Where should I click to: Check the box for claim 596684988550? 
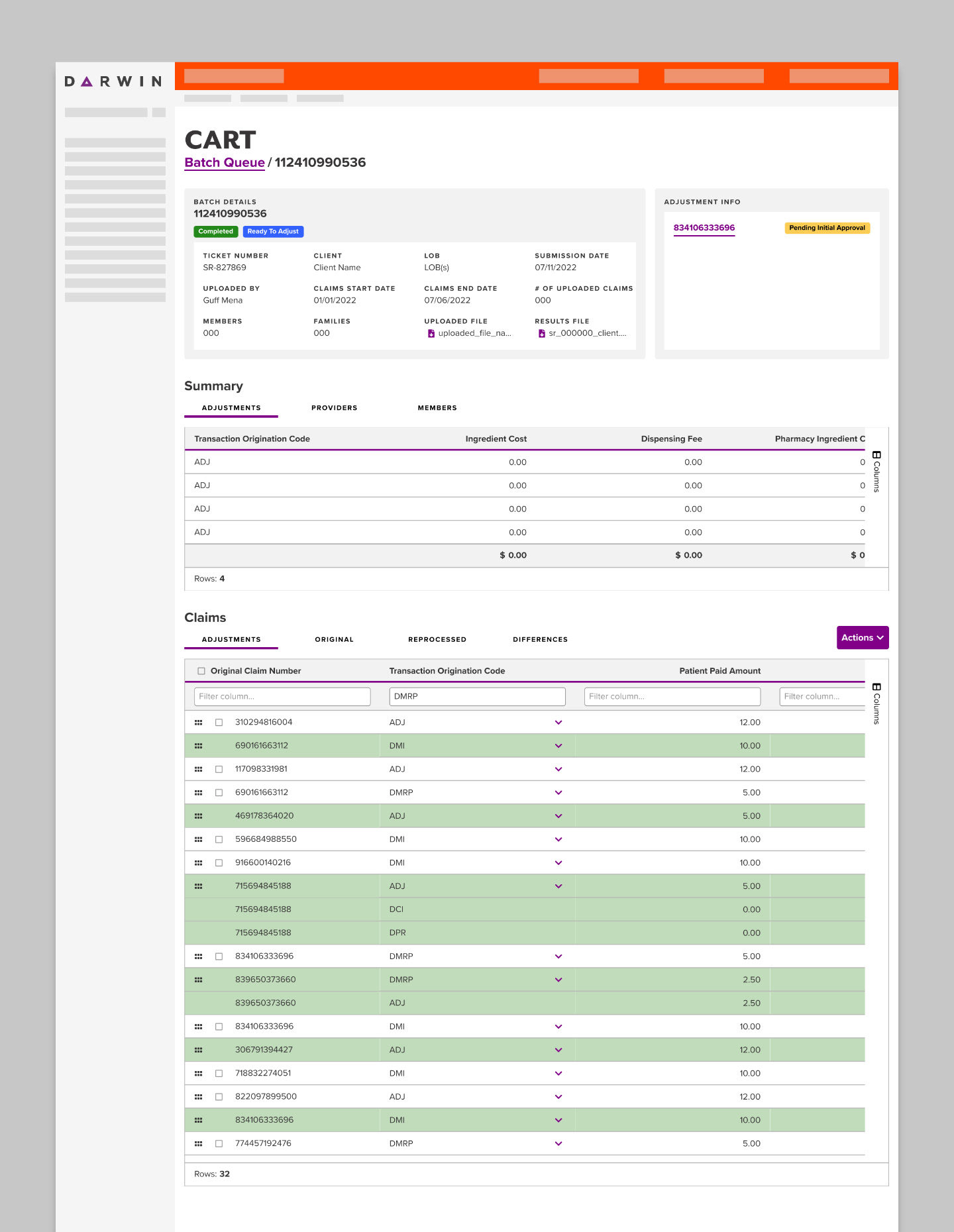point(219,840)
